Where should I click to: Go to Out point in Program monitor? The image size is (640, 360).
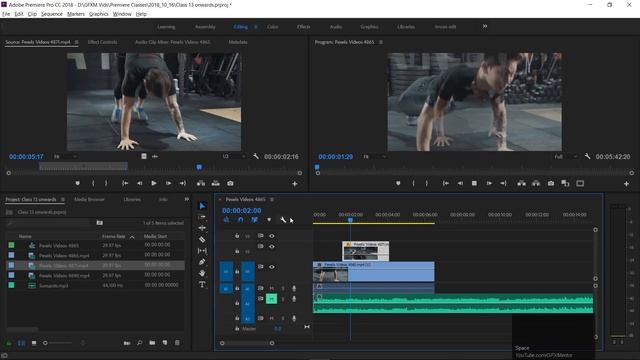tap(503, 184)
